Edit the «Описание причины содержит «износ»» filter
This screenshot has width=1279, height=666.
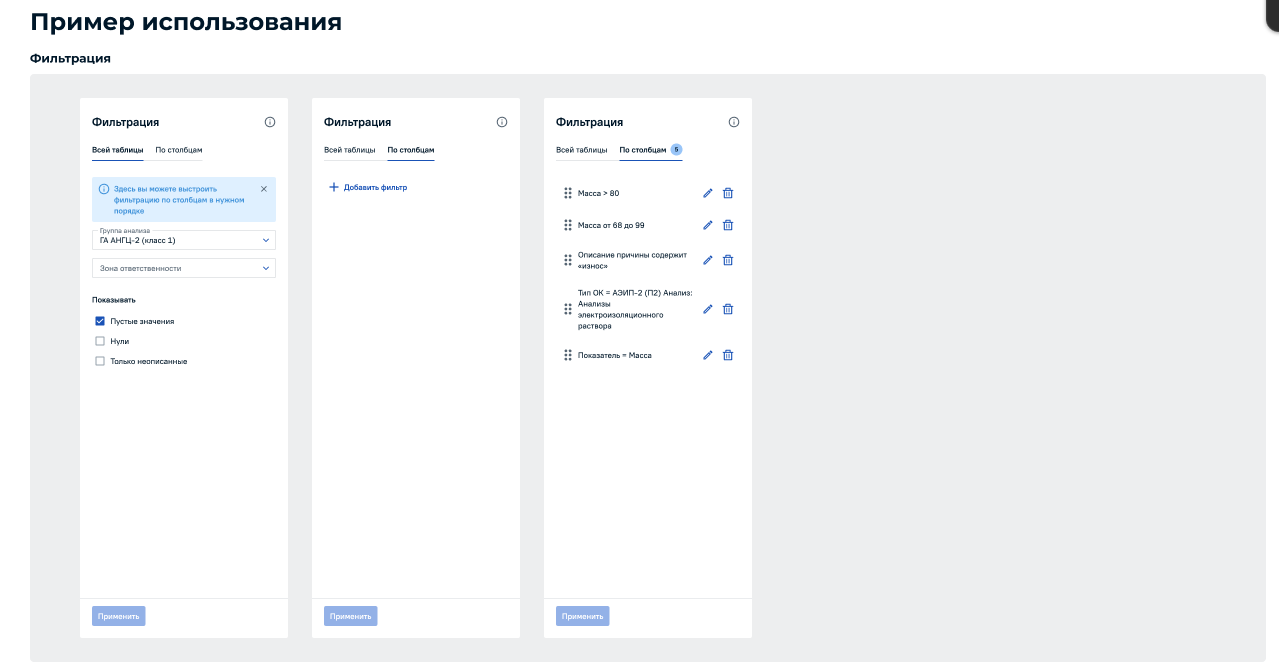(707, 260)
